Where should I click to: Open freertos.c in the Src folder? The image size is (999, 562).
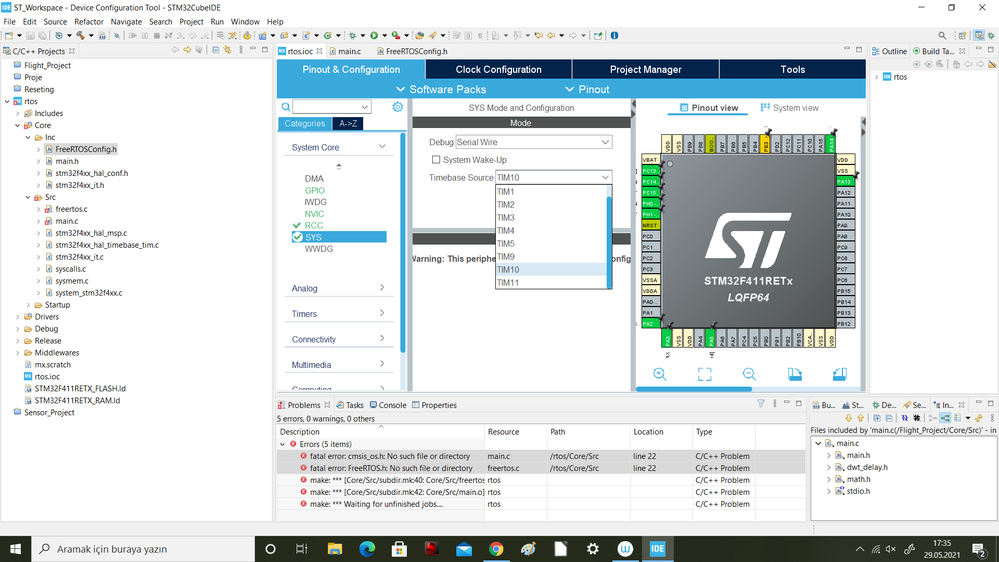coord(71,209)
